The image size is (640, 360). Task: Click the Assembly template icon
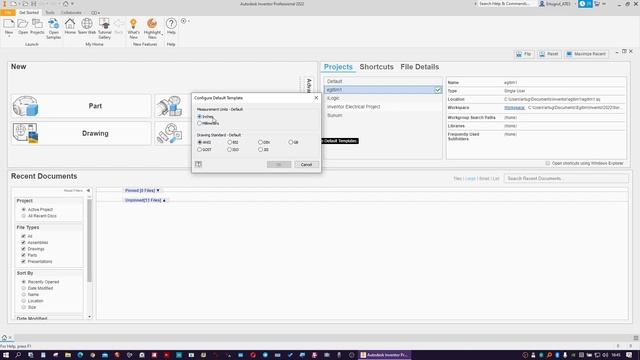pyautogui.click(x=169, y=106)
